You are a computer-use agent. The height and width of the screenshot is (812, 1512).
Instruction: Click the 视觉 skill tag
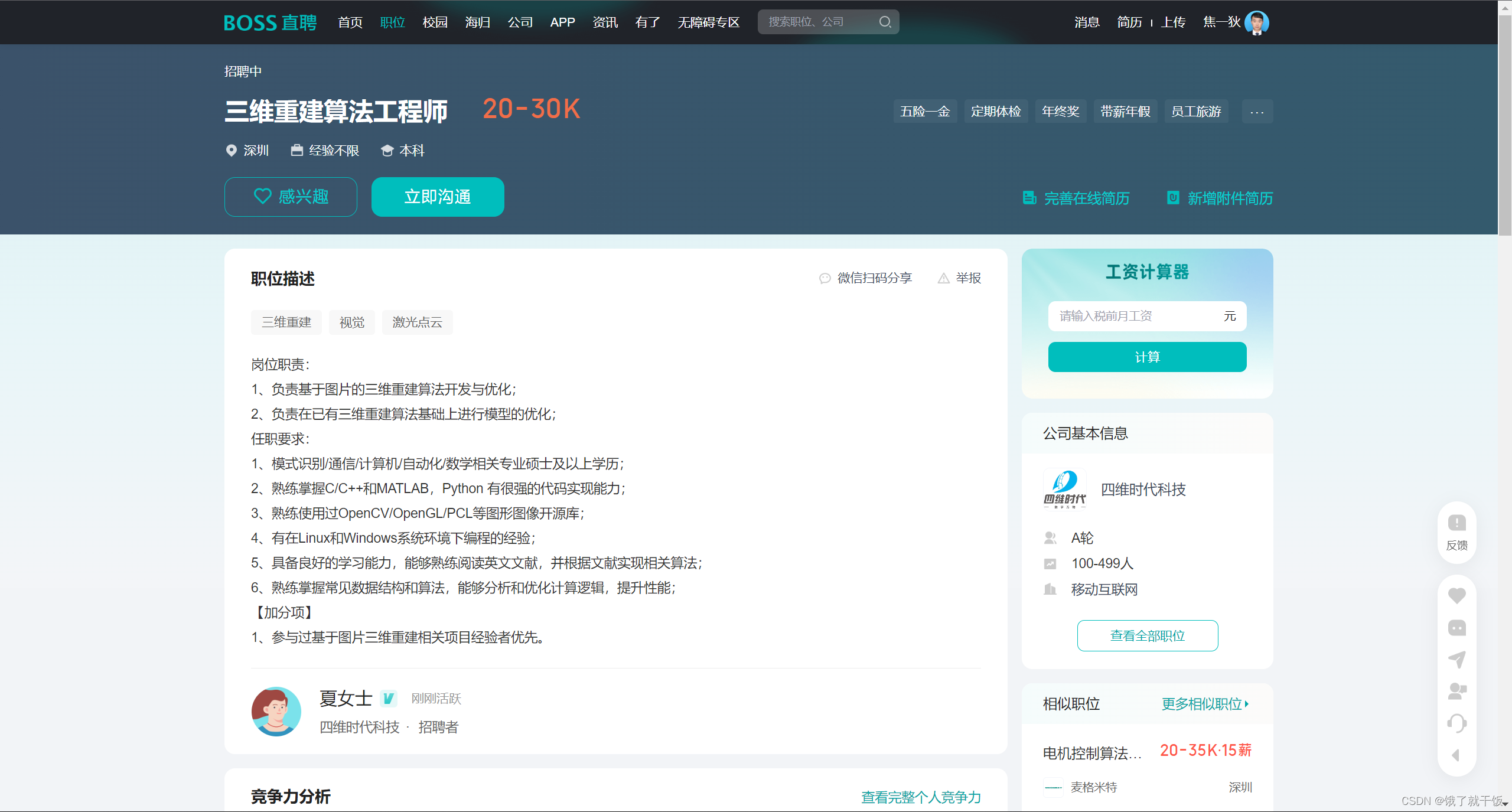[352, 322]
